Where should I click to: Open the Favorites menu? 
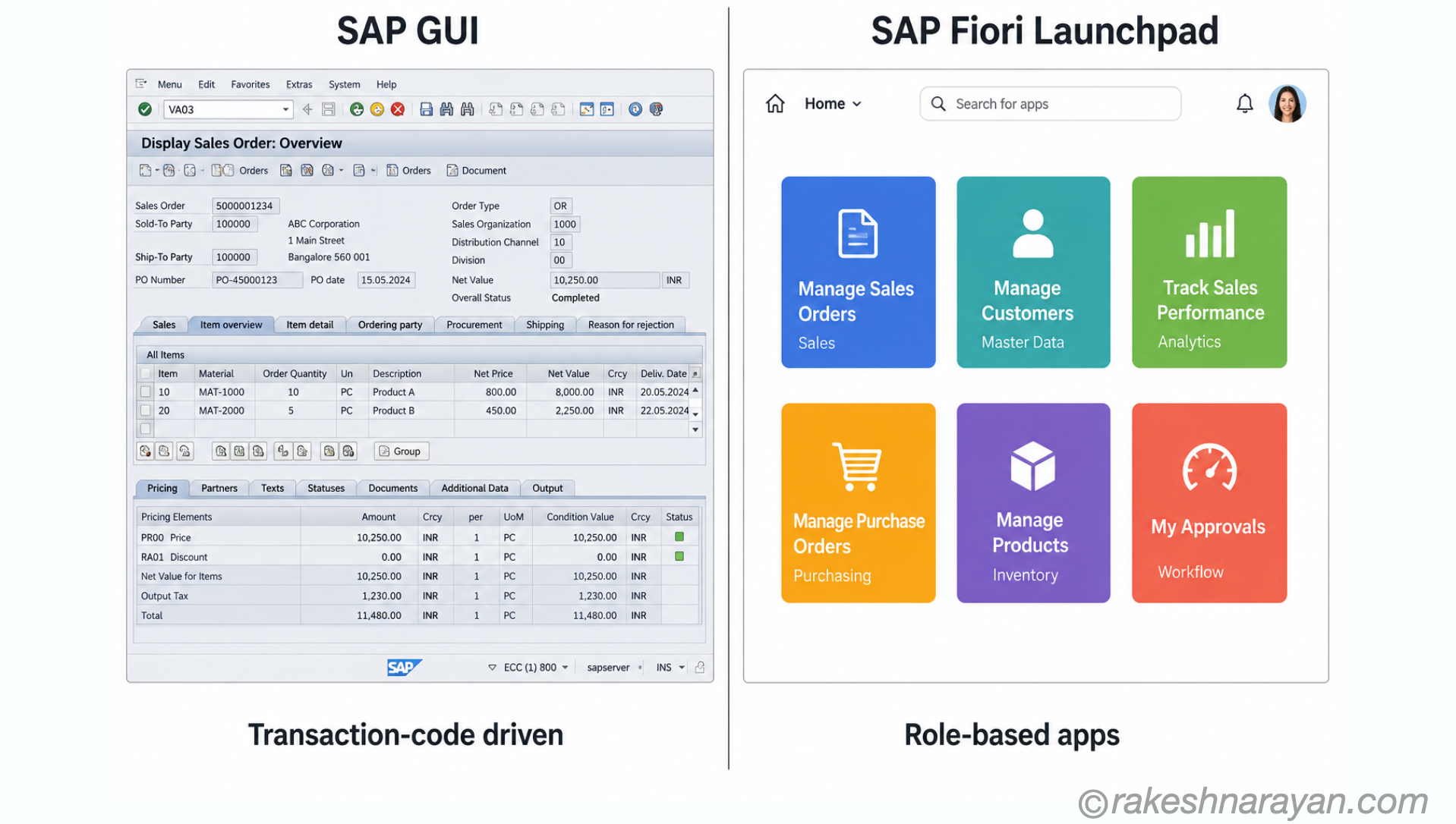click(x=251, y=84)
